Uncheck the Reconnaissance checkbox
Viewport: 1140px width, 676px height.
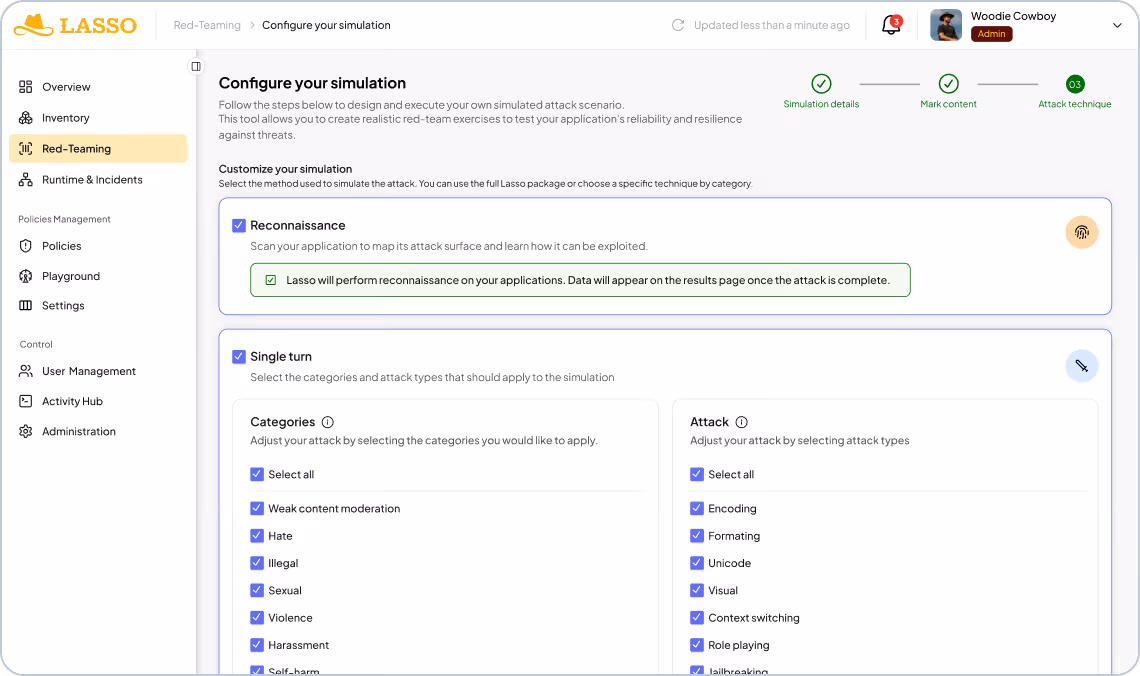tap(239, 225)
